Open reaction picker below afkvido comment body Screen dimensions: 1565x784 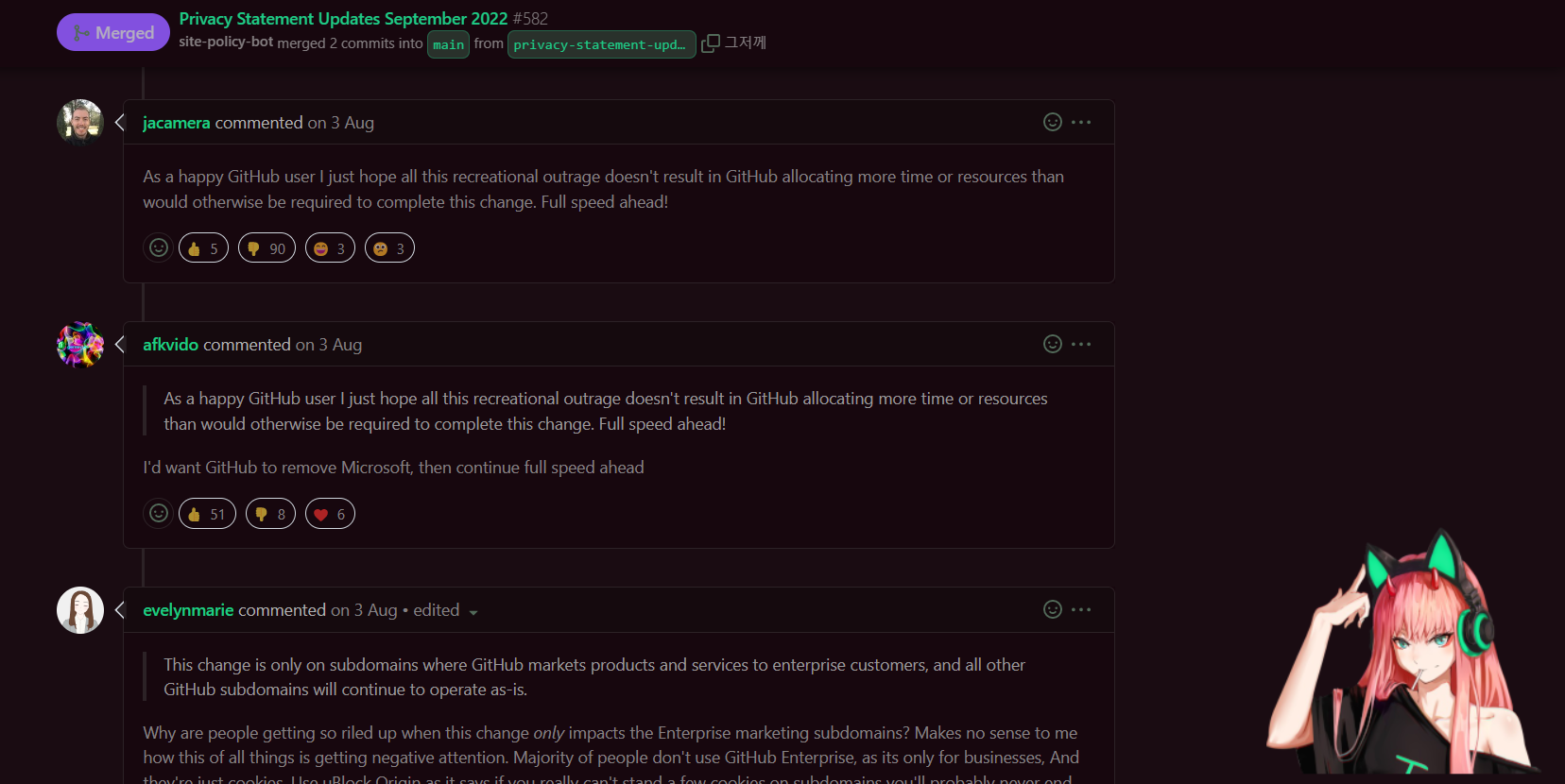pyautogui.click(x=159, y=513)
